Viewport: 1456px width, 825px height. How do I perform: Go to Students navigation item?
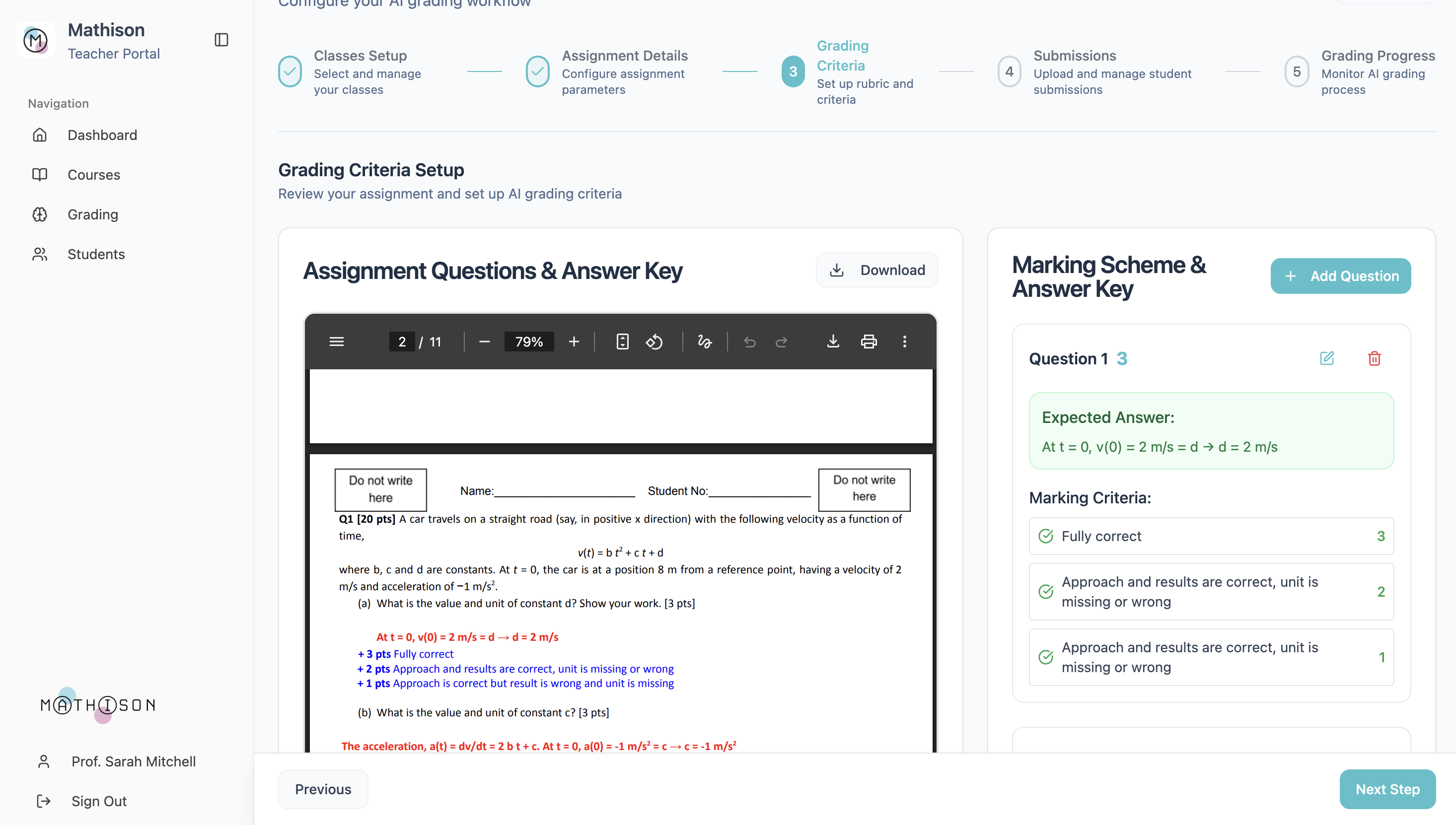coord(96,254)
